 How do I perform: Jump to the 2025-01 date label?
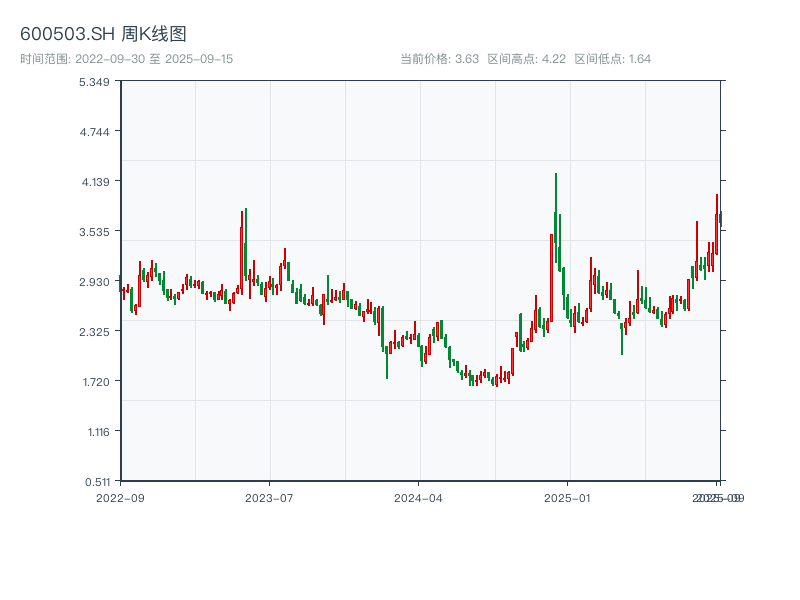click(569, 497)
